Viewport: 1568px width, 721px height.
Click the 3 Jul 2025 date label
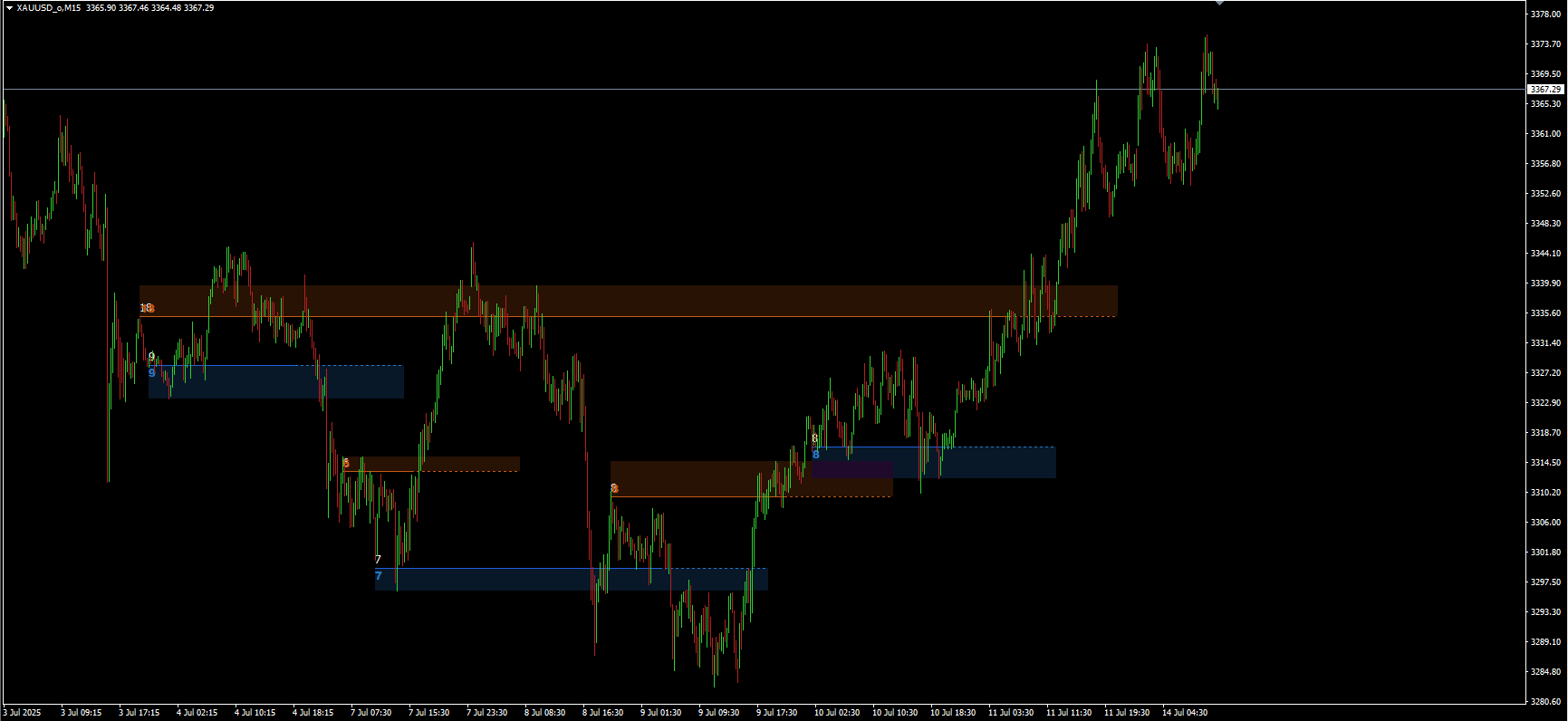[x=23, y=713]
